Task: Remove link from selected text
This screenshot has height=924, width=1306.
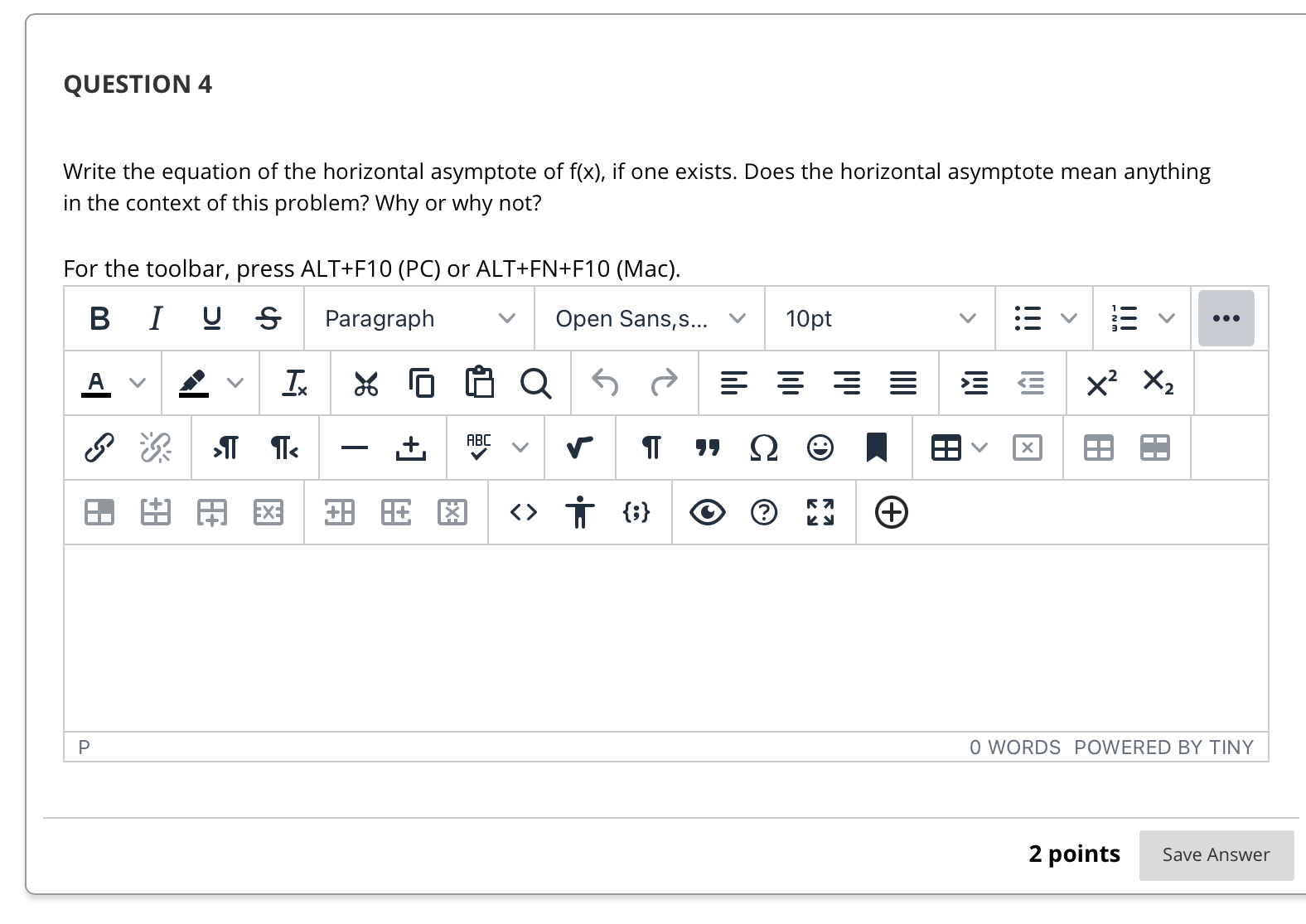Action: coord(156,447)
